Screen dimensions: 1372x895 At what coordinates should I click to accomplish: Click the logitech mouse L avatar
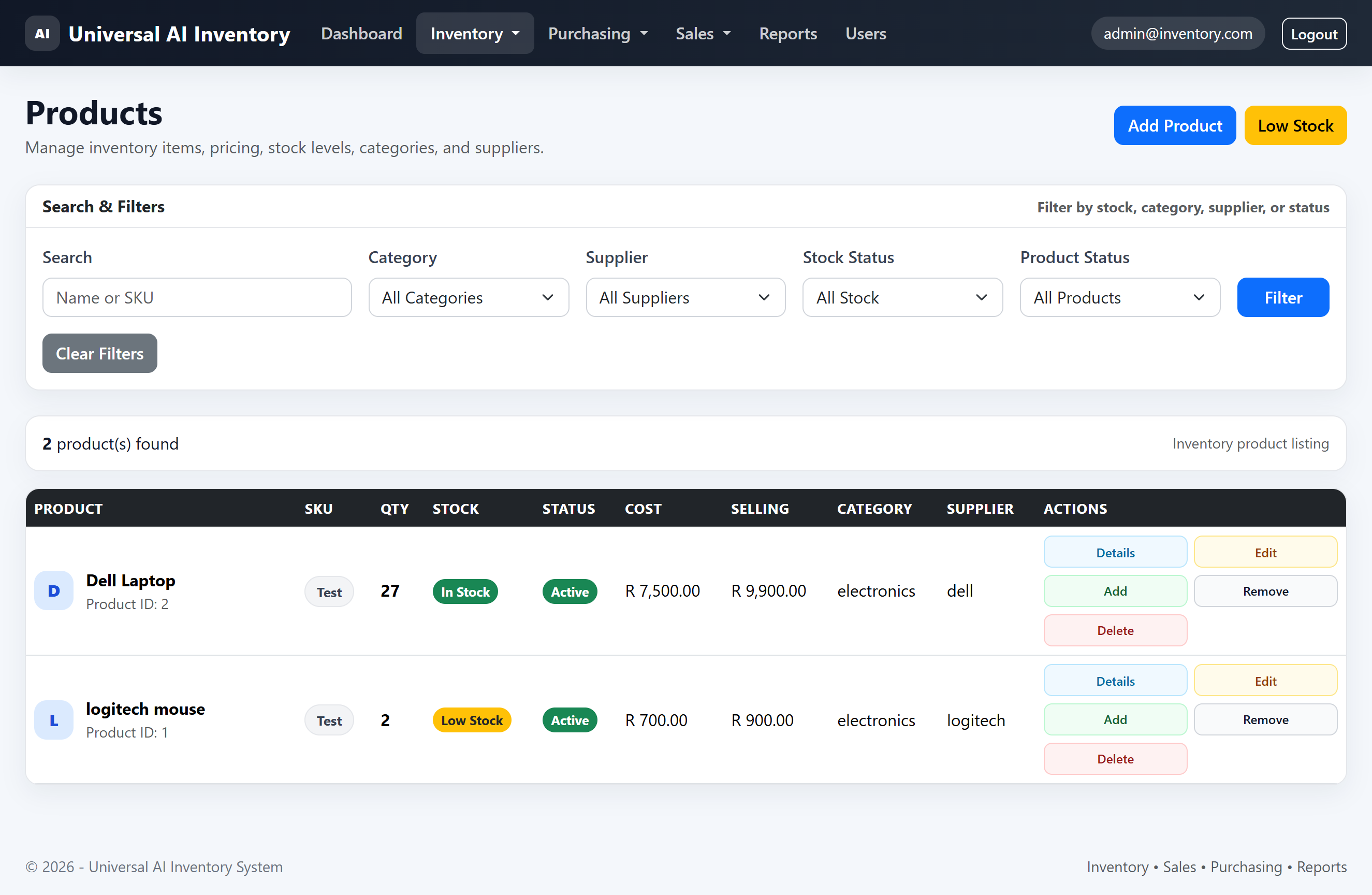(54, 720)
